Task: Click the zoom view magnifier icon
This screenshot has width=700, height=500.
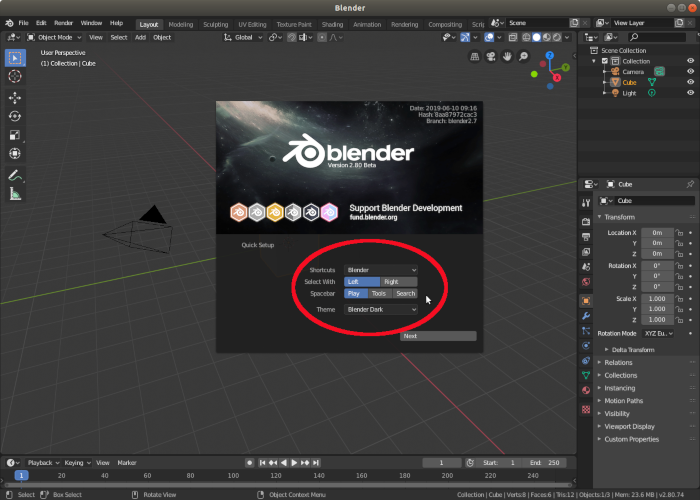Action: click(x=523, y=56)
